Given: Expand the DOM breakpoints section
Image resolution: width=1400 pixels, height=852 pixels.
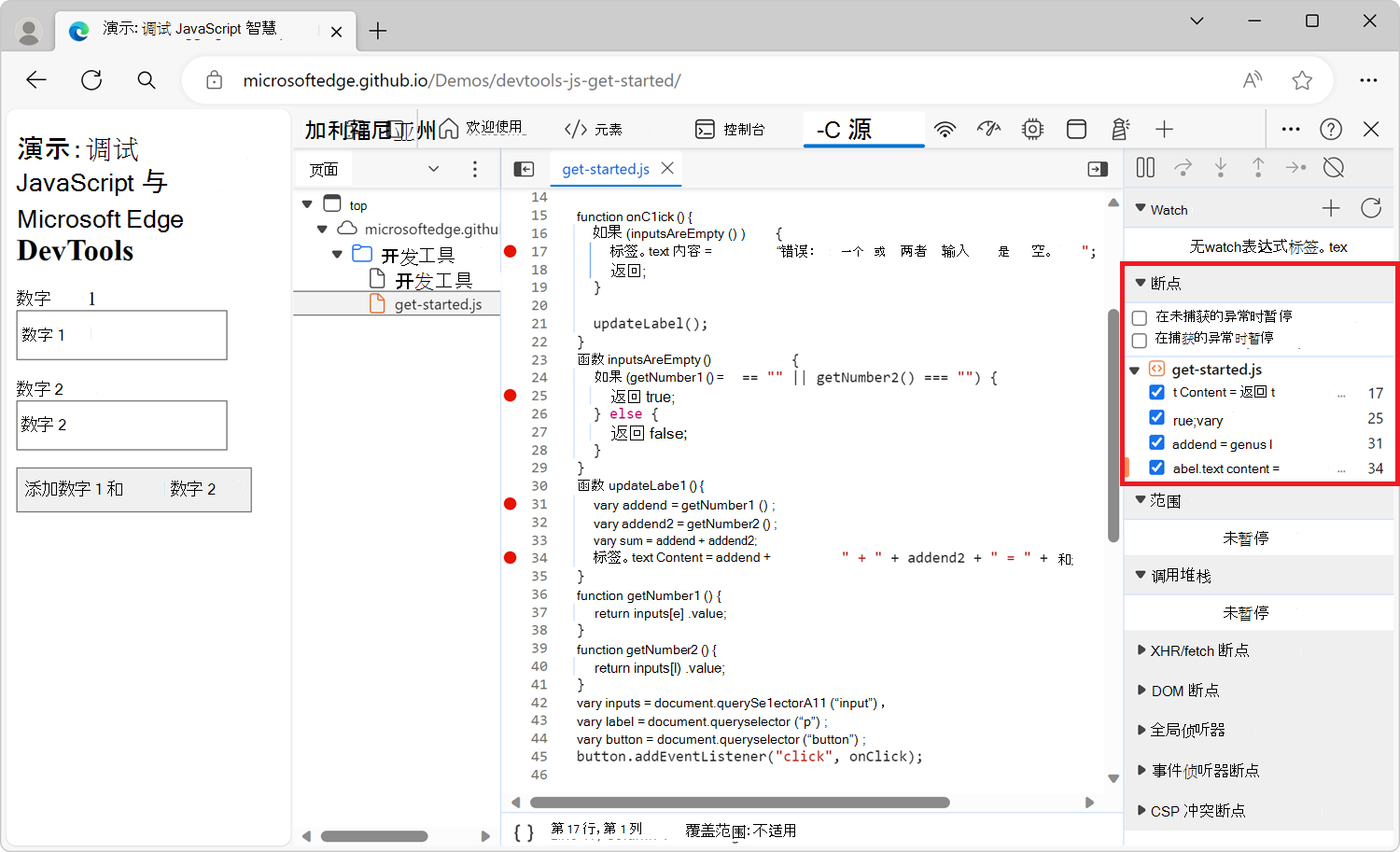Looking at the screenshot, I should pos(1141,691).
